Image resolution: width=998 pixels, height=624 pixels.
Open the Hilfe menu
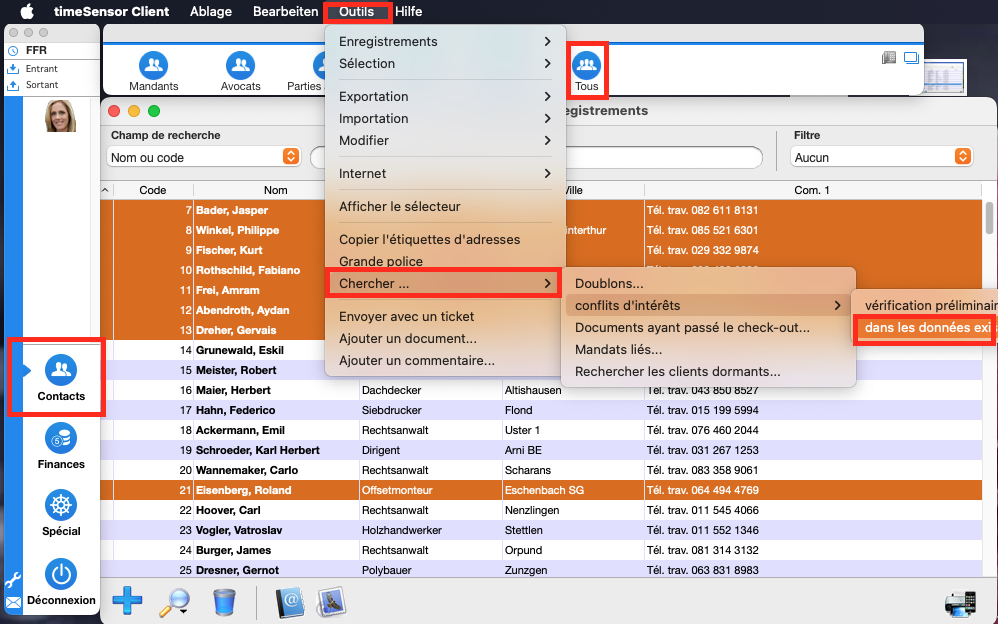[x=409, y=11]
